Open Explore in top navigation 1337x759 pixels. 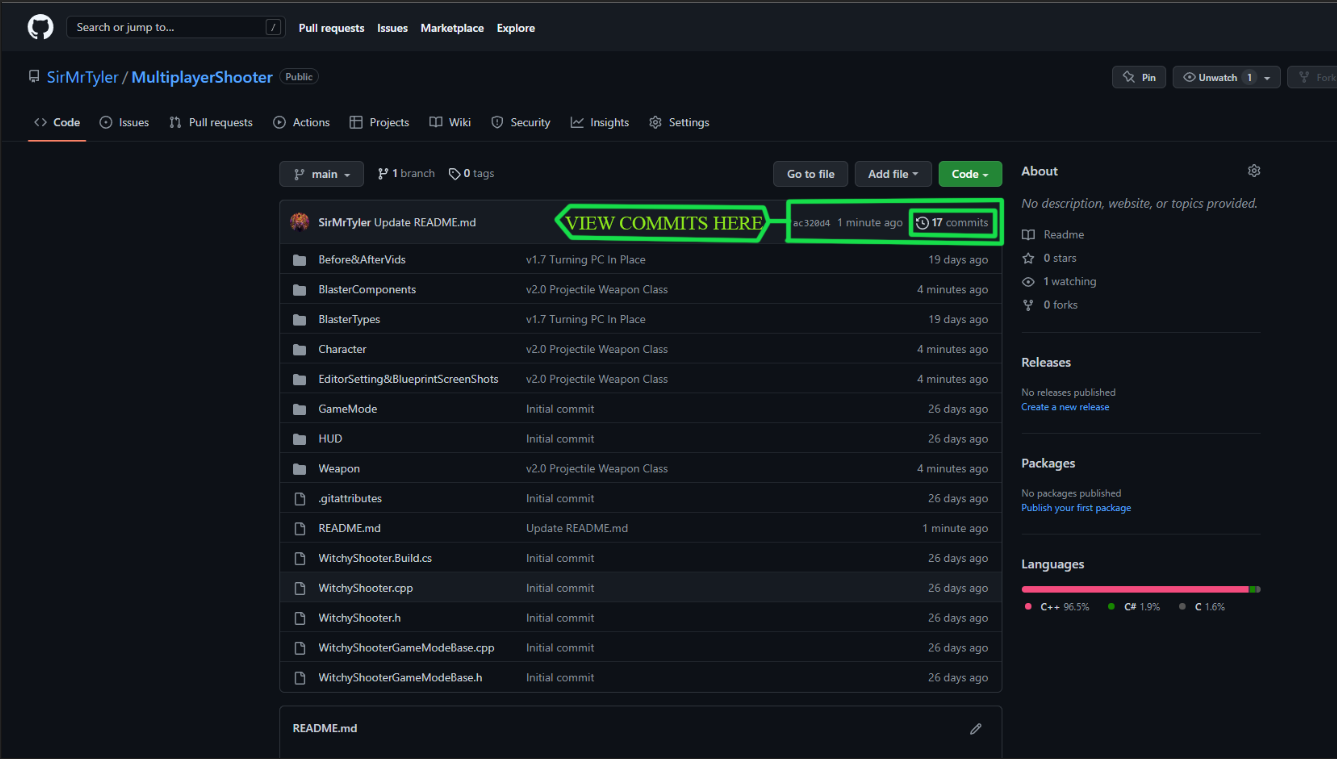pos(516,28)
